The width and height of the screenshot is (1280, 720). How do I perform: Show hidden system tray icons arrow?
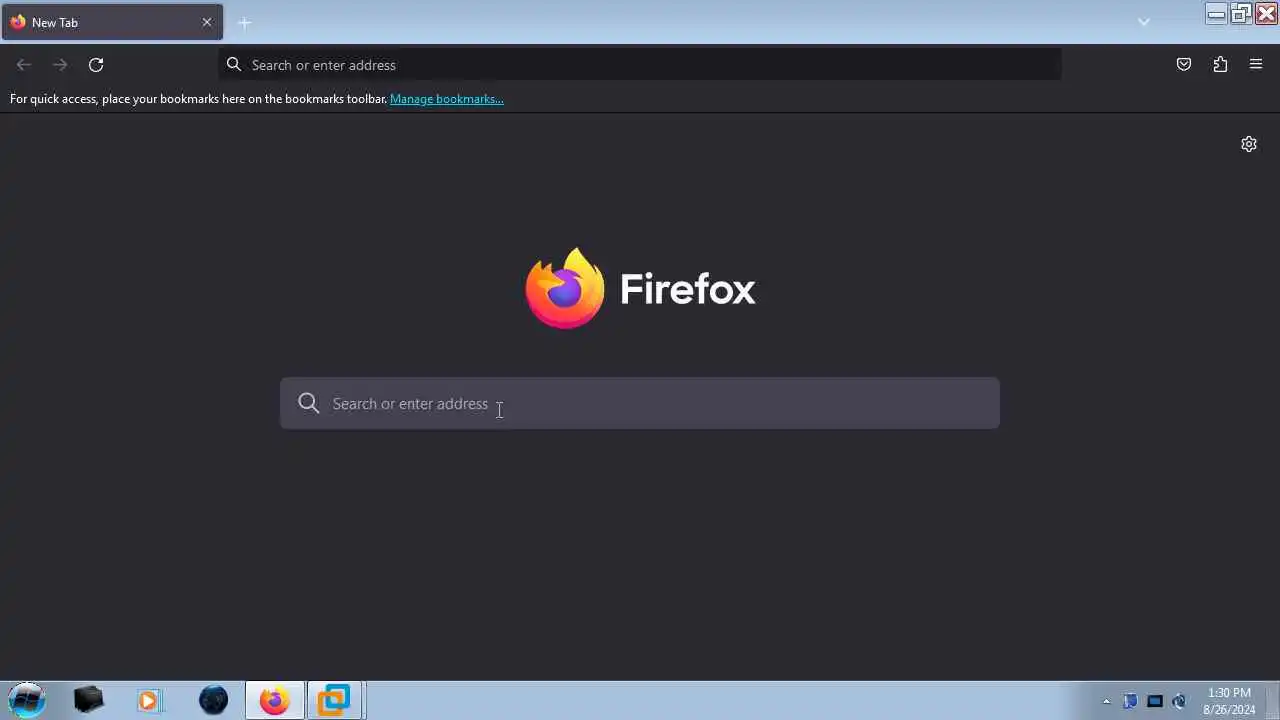tap(1106, 701)
